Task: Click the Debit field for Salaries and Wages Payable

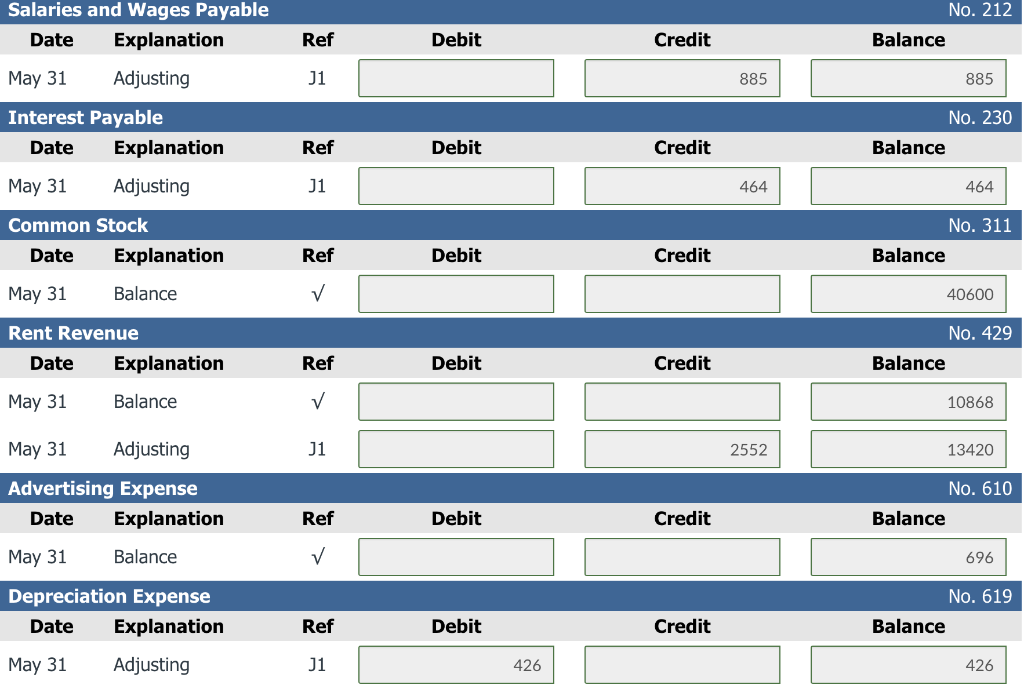Action: (x=455, y=77)
